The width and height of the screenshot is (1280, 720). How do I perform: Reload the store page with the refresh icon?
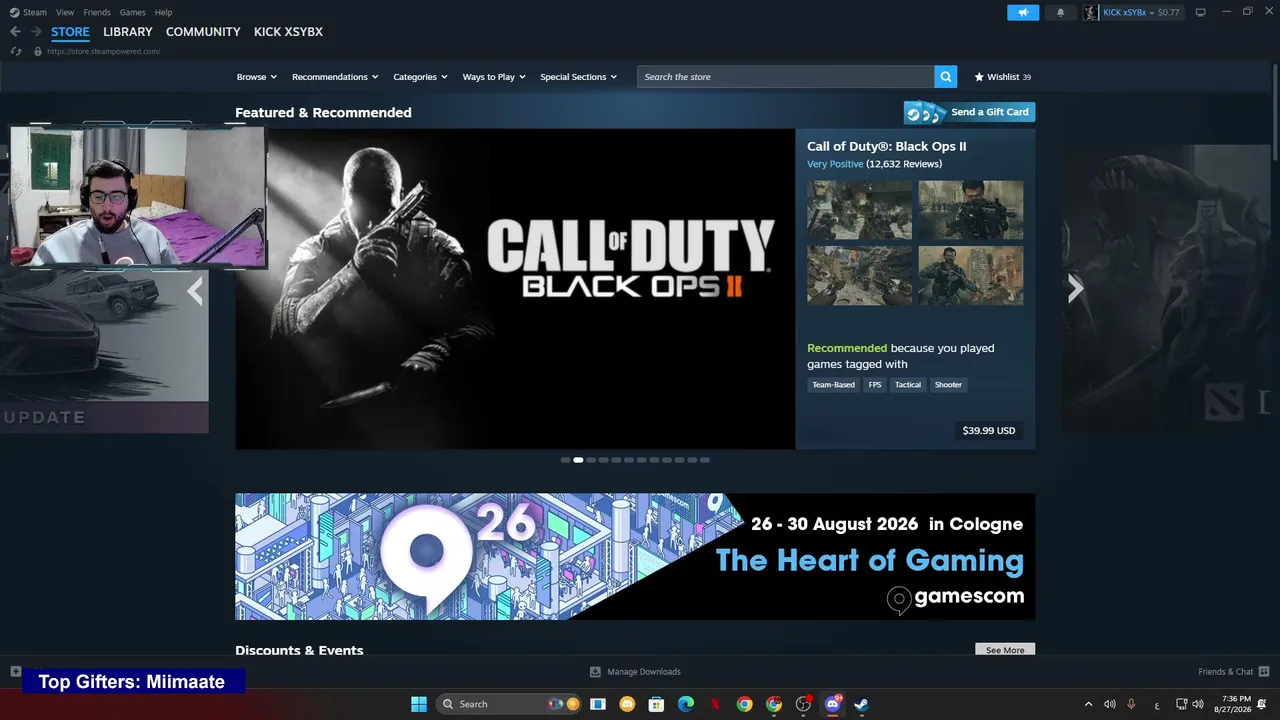click(16, 51)
